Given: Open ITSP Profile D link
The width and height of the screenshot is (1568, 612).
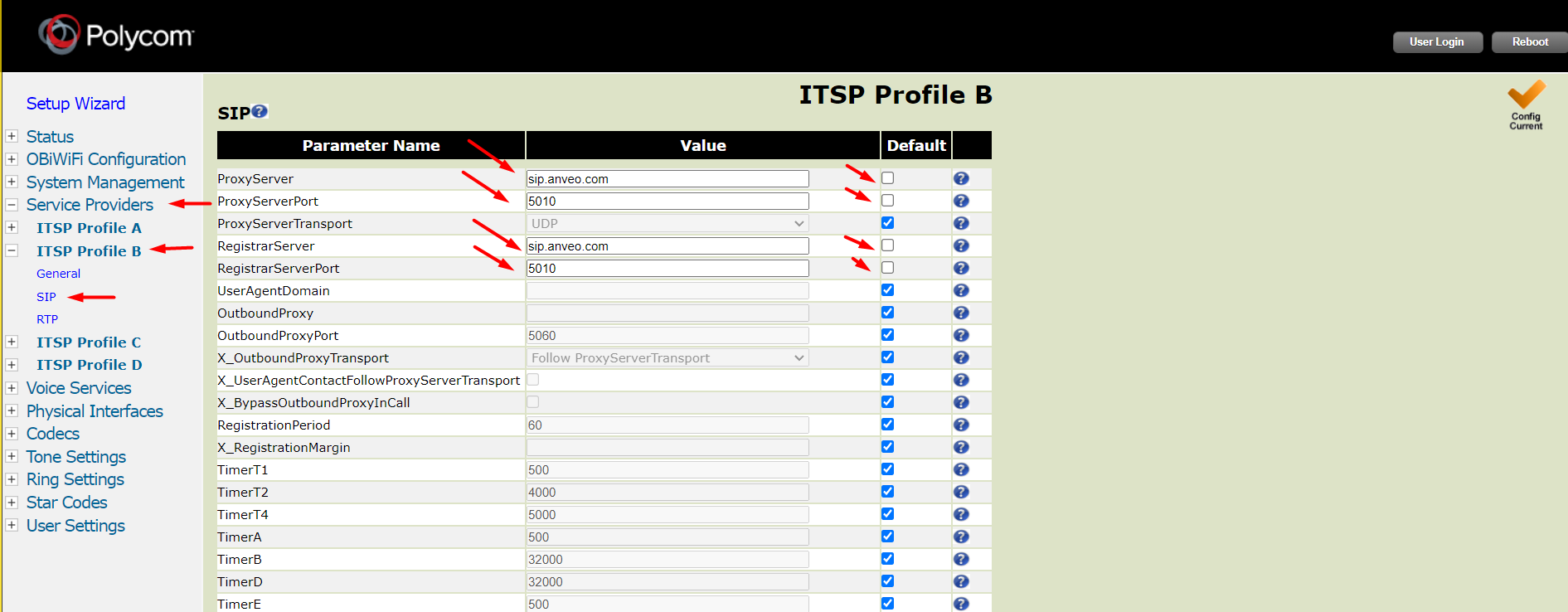Looking at the screenshot, I should [89, 365].
